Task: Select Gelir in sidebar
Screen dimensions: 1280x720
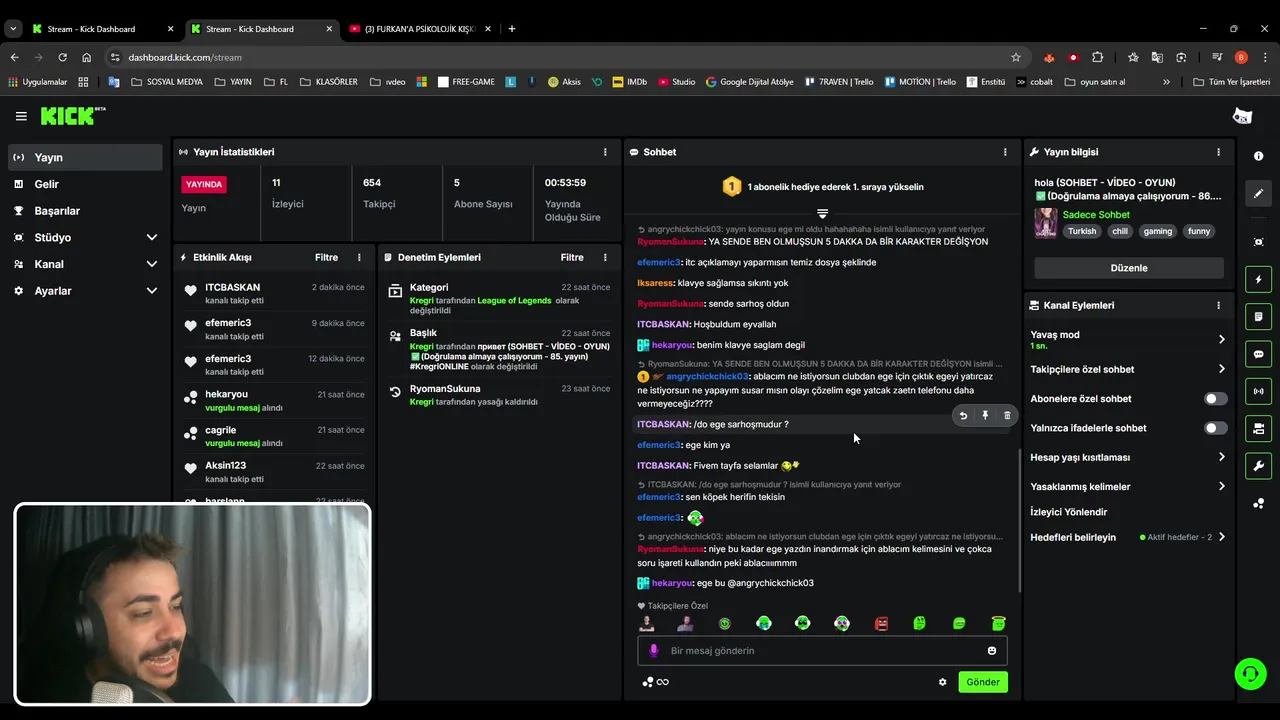Action: 85,184
